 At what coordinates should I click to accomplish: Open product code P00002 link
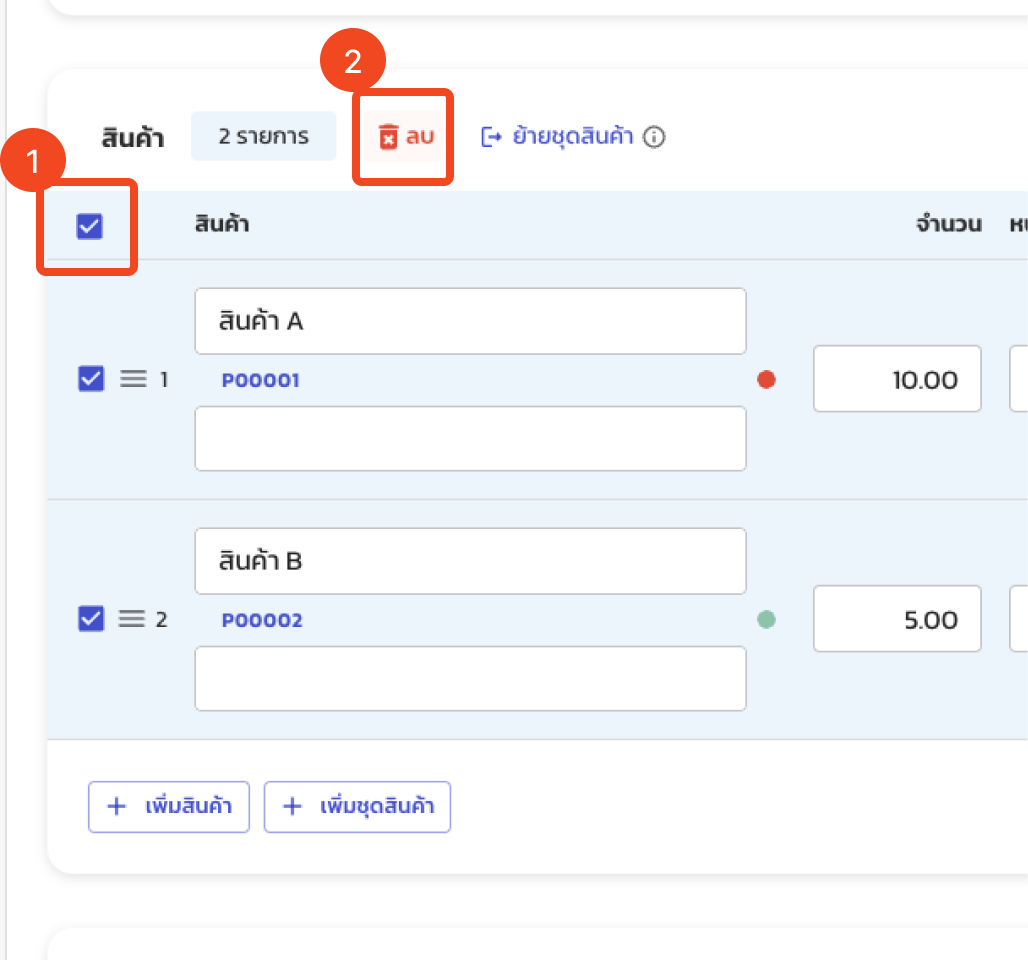262,621
